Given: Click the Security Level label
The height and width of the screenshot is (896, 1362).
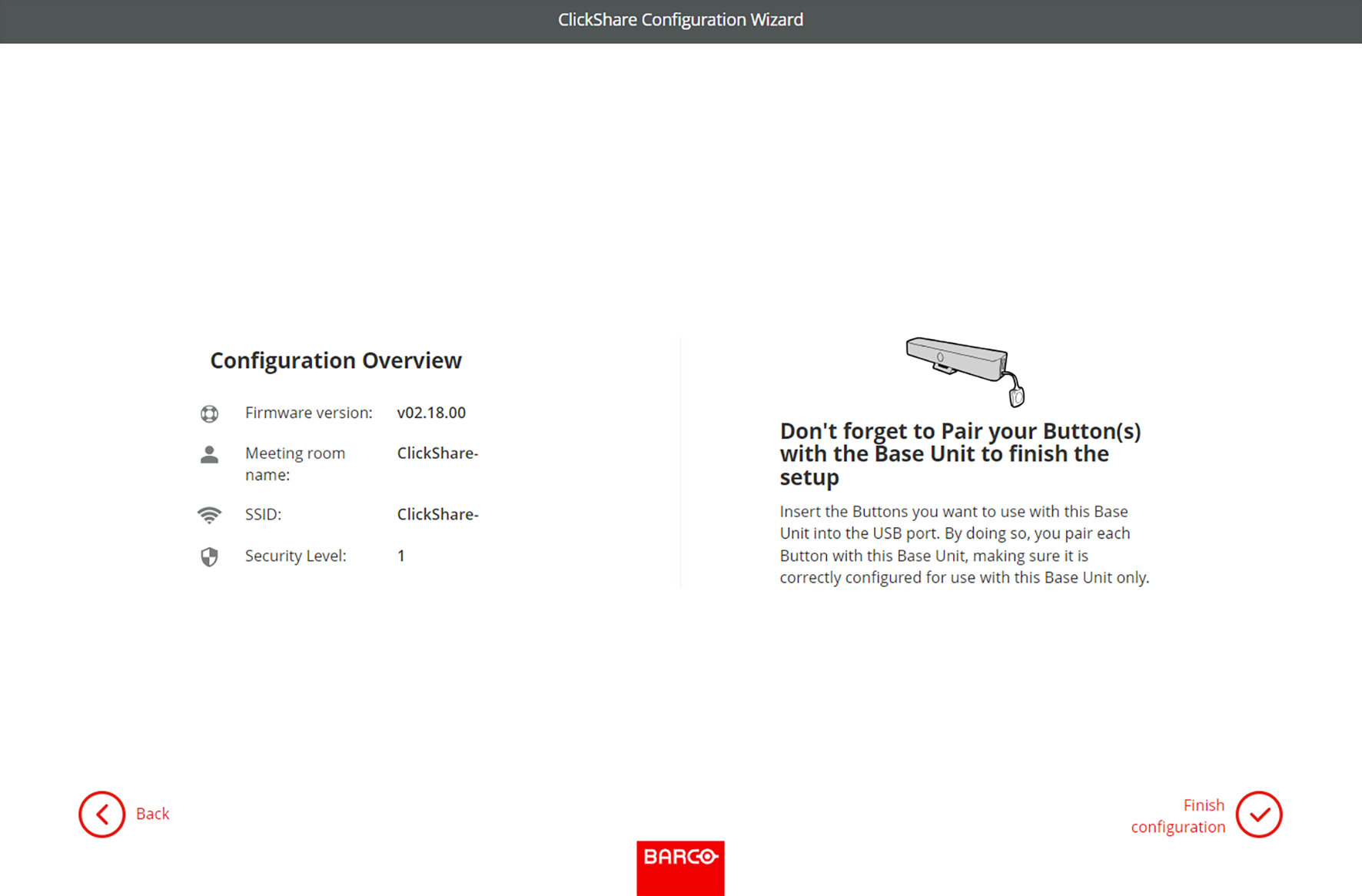Looking at the screenshot, I should [x=295, y=556].
